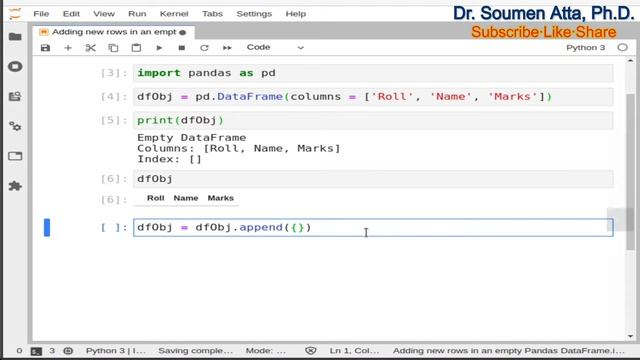Click the [5]: input prompt
640x360 pixels.
tap(114, 120)
